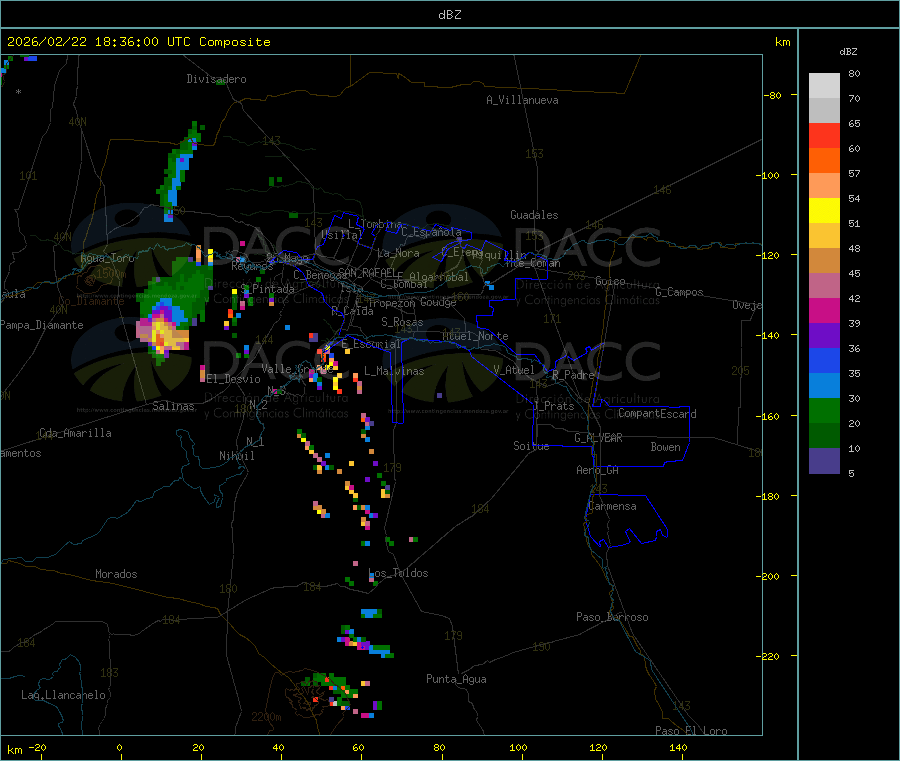Click the 'Lag.Llancanelo' map label

(64, 695)
